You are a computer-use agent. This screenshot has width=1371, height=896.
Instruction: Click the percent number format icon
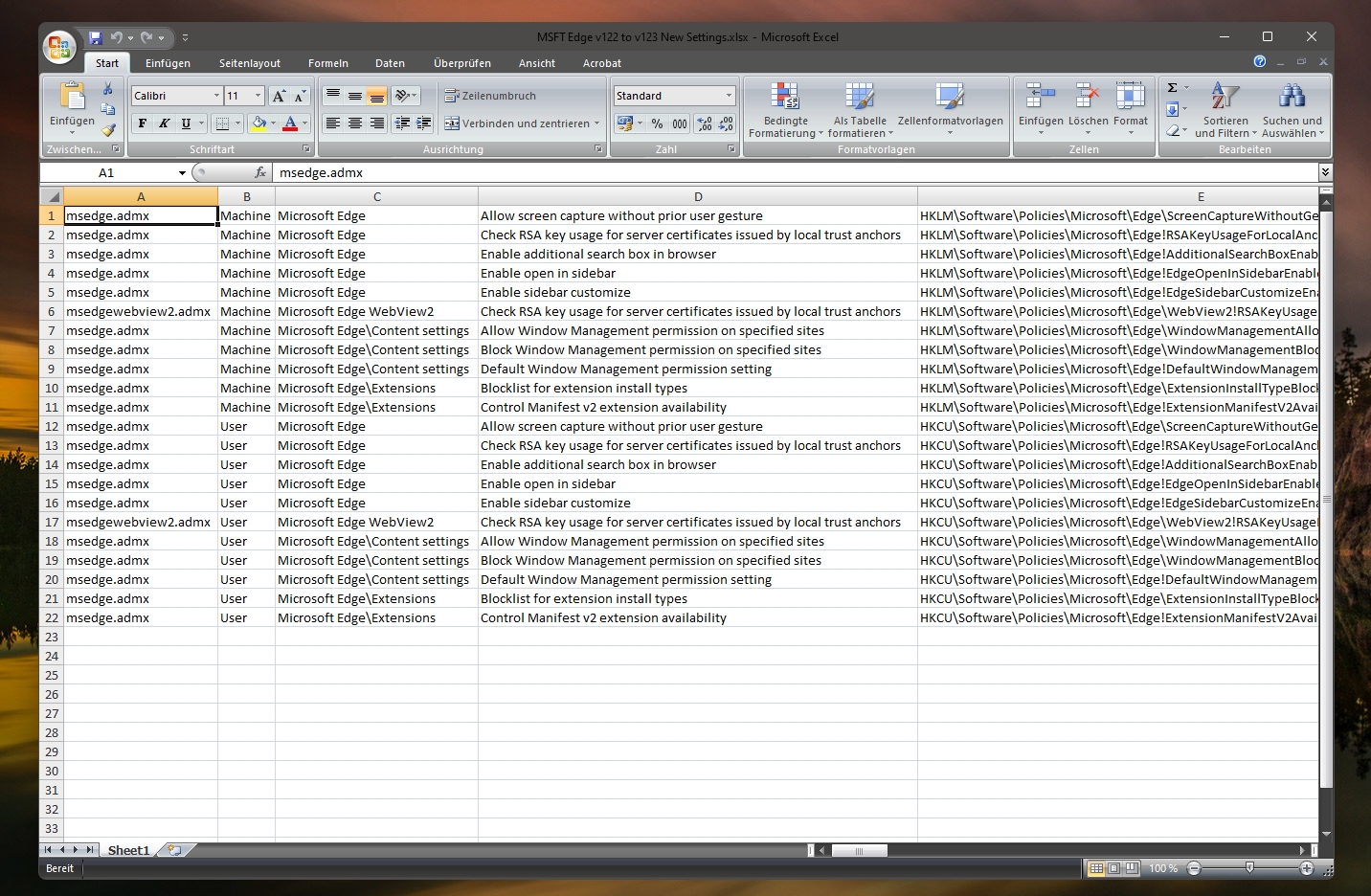657,123
